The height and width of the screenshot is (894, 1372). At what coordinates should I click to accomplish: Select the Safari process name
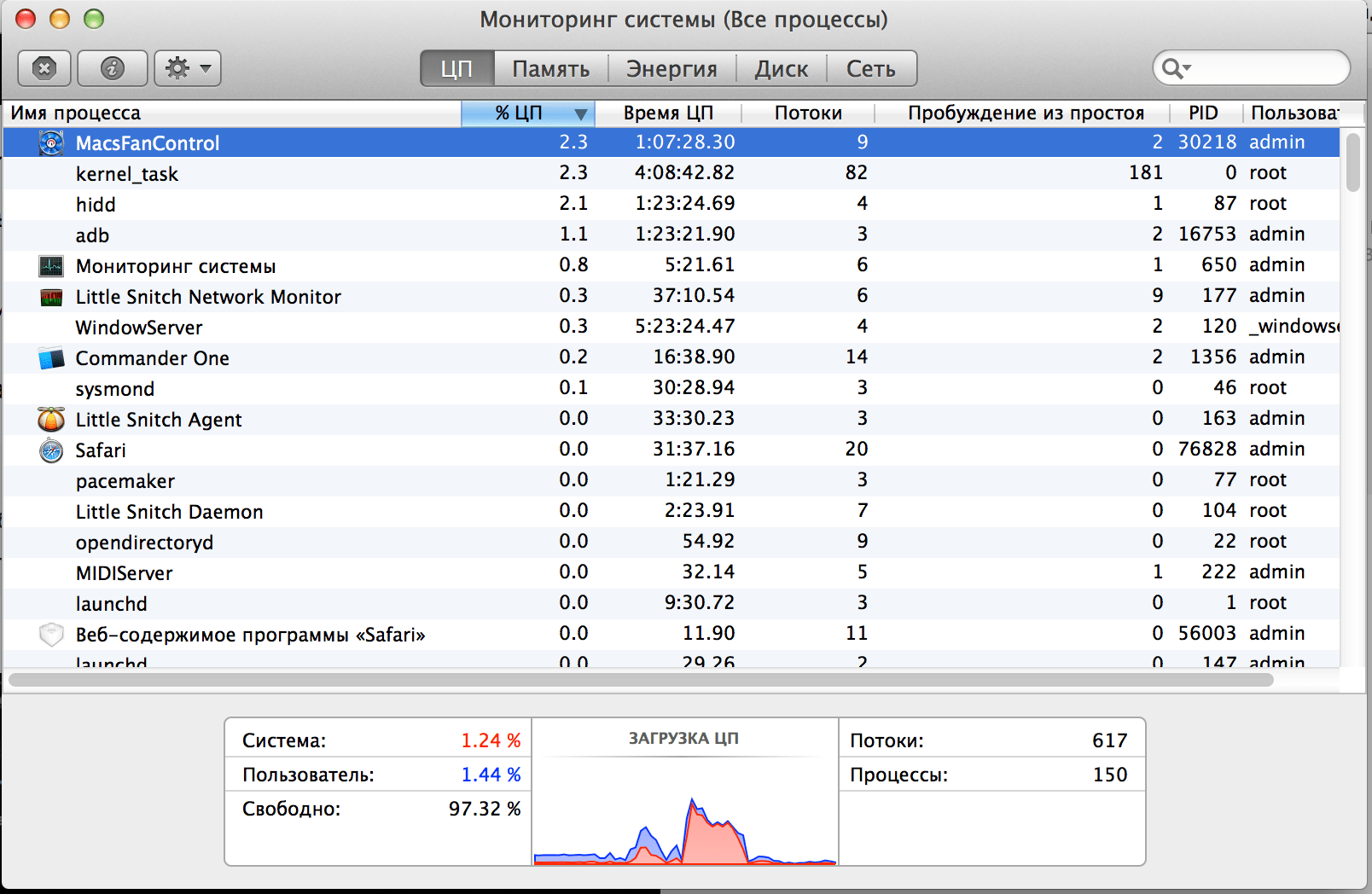[101, 450]
